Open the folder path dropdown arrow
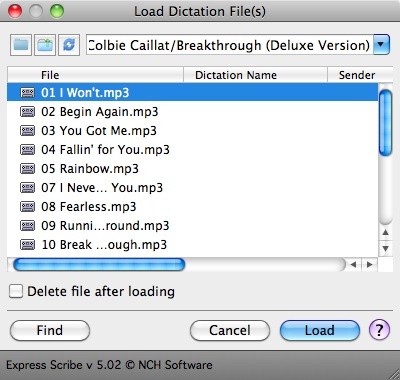The height and width of the screenshot is (380, 400). (381, 45)
